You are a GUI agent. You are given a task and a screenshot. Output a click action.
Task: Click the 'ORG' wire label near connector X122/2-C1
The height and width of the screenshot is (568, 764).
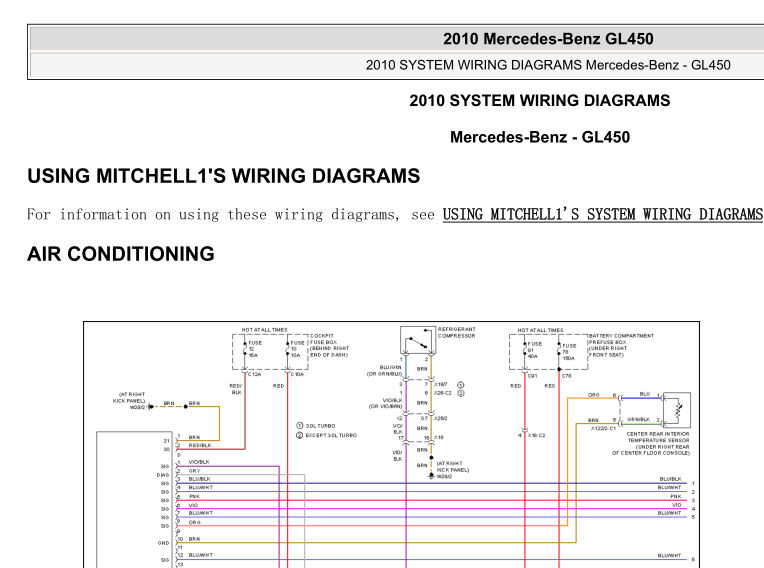point(593,395)
